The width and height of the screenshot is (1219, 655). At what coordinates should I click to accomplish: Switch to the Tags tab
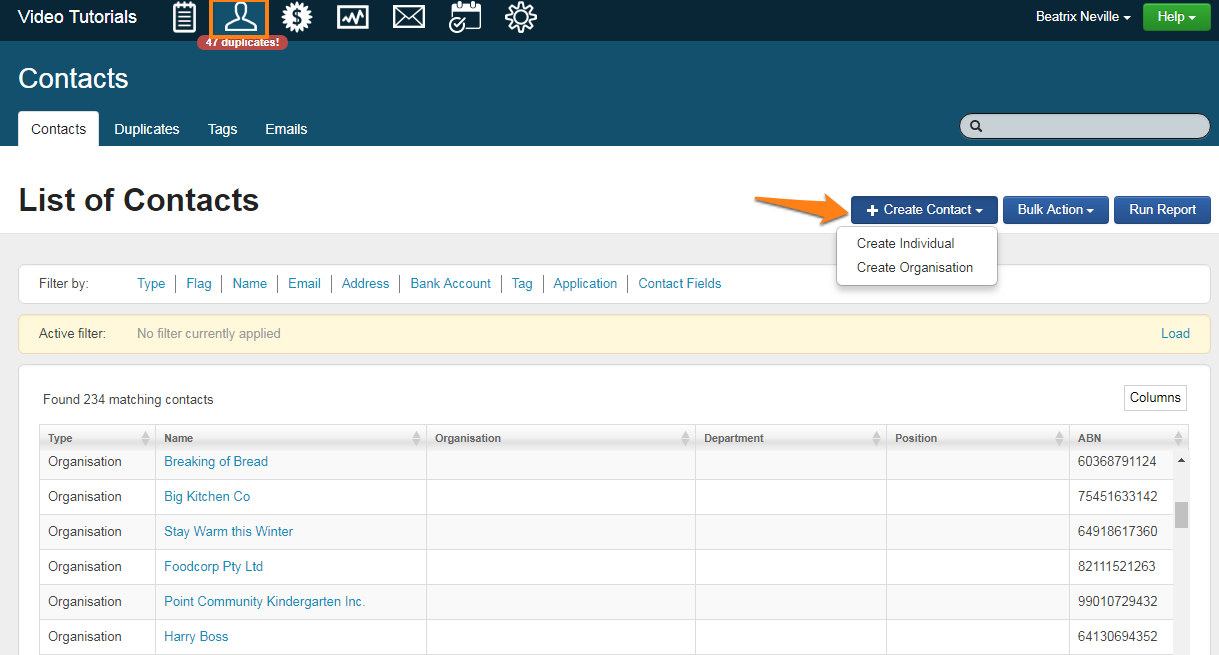click(222, 129)
